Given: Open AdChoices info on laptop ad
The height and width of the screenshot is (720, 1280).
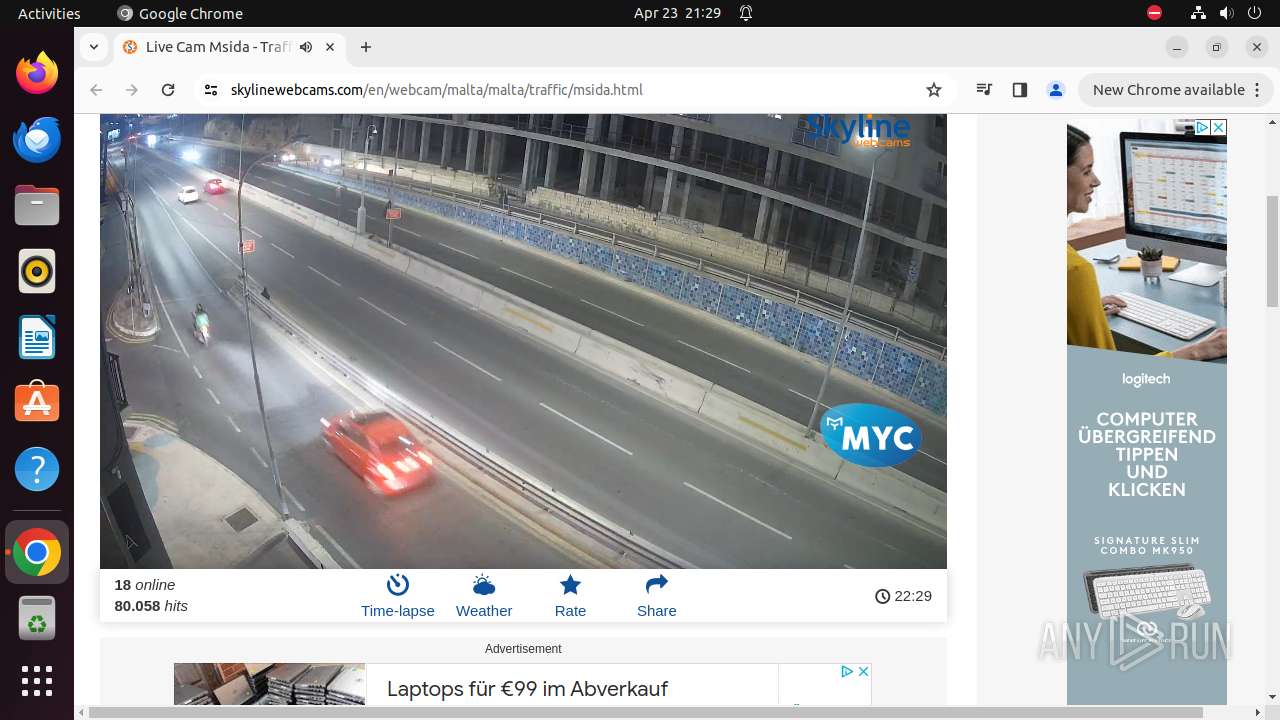Looking at the screenshot, I should 847,671.
